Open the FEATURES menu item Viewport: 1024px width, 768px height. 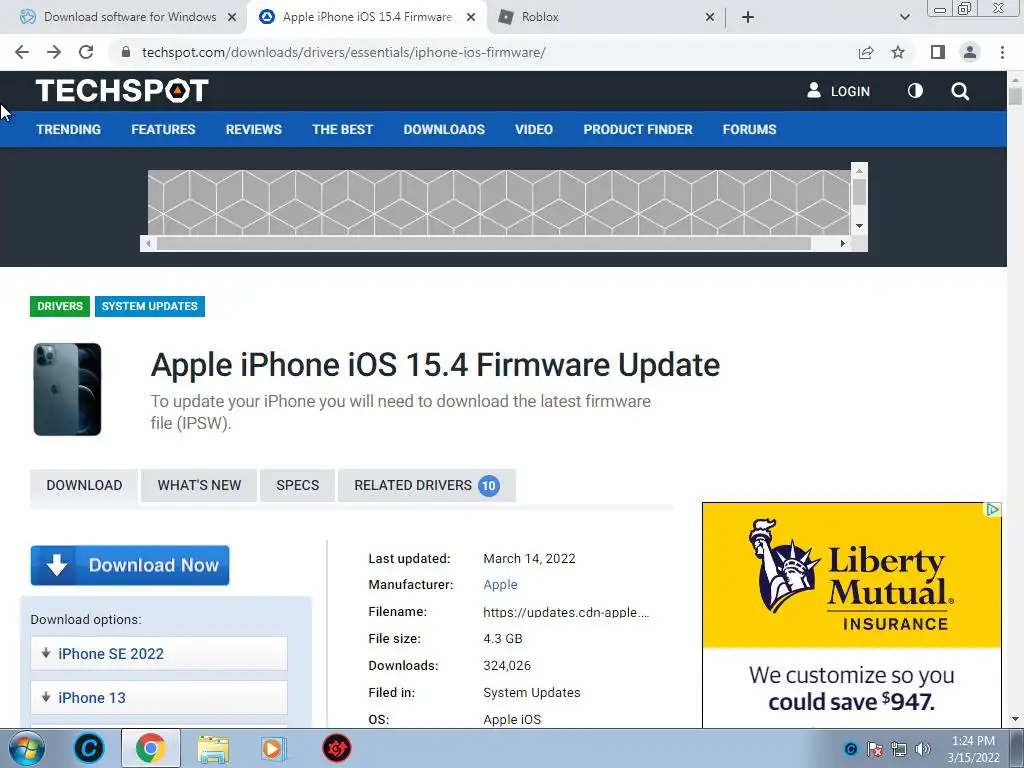[163, 129]
